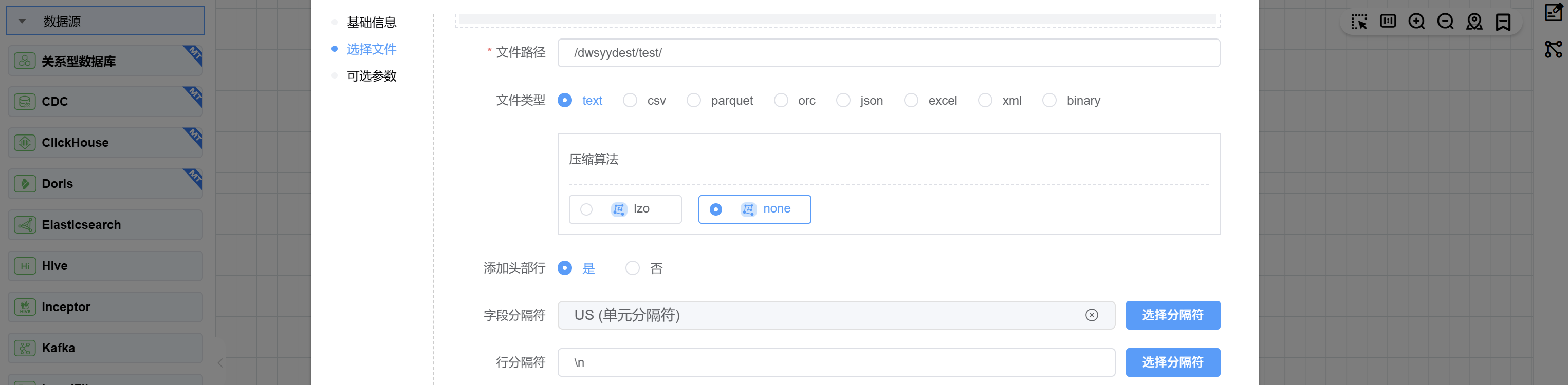Go to 选择文件 step
The height and width of the screenshot is (385, 1568).
click(x=371, y=49)
